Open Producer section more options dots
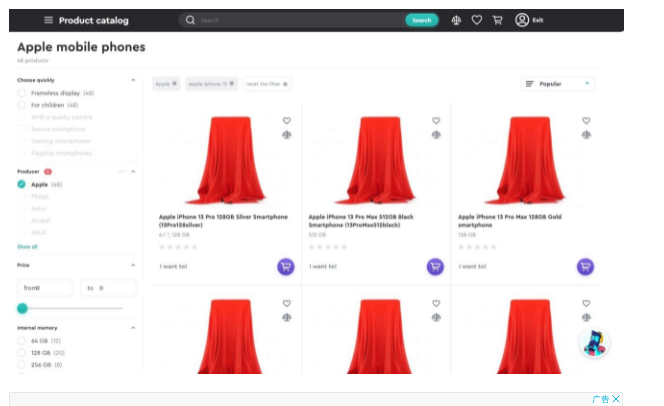 (x=122, y=171)
